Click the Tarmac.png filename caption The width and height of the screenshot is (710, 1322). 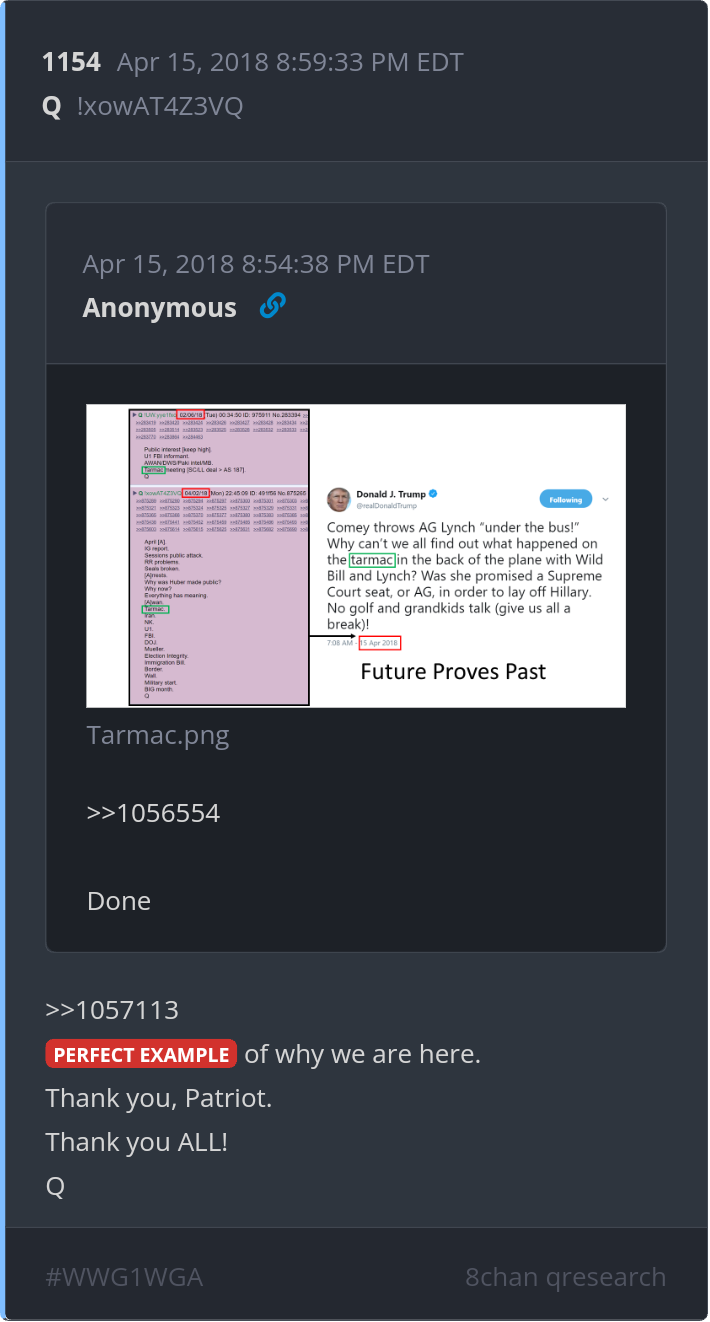158,736
